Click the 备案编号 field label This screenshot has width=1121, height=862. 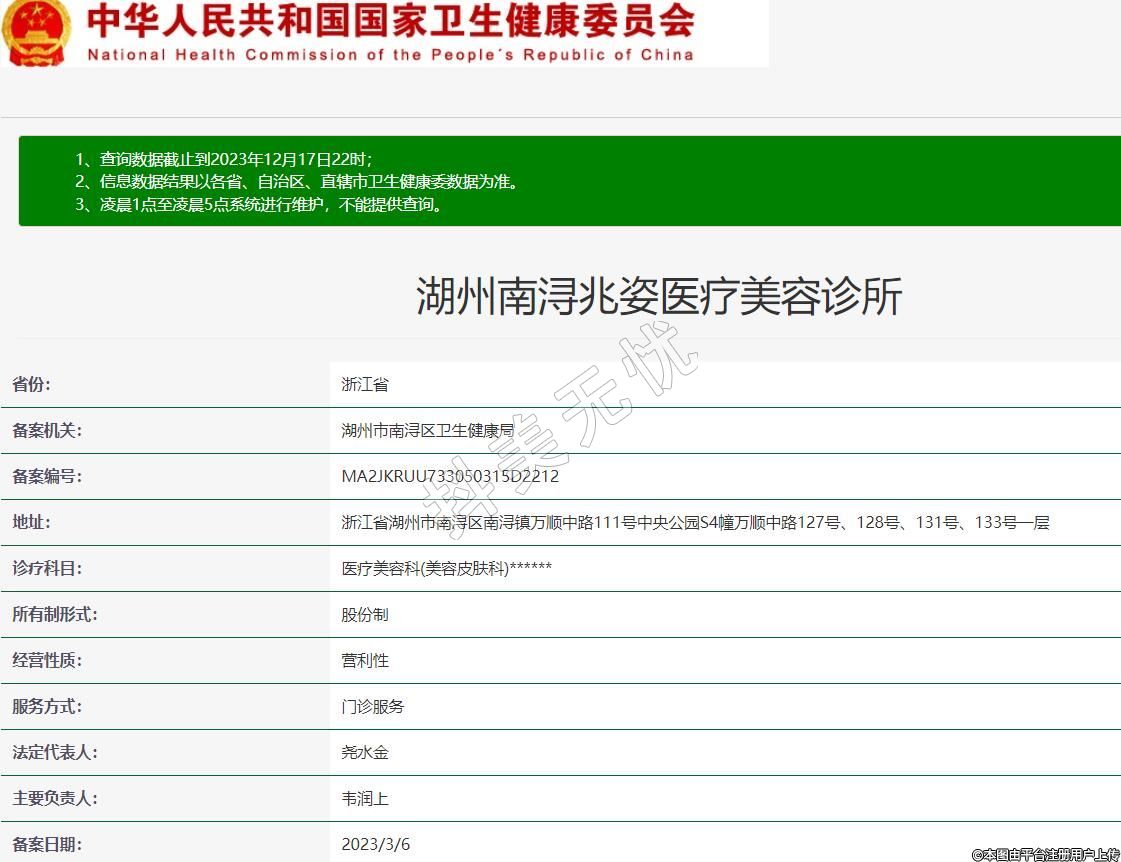tap(46, 476)
